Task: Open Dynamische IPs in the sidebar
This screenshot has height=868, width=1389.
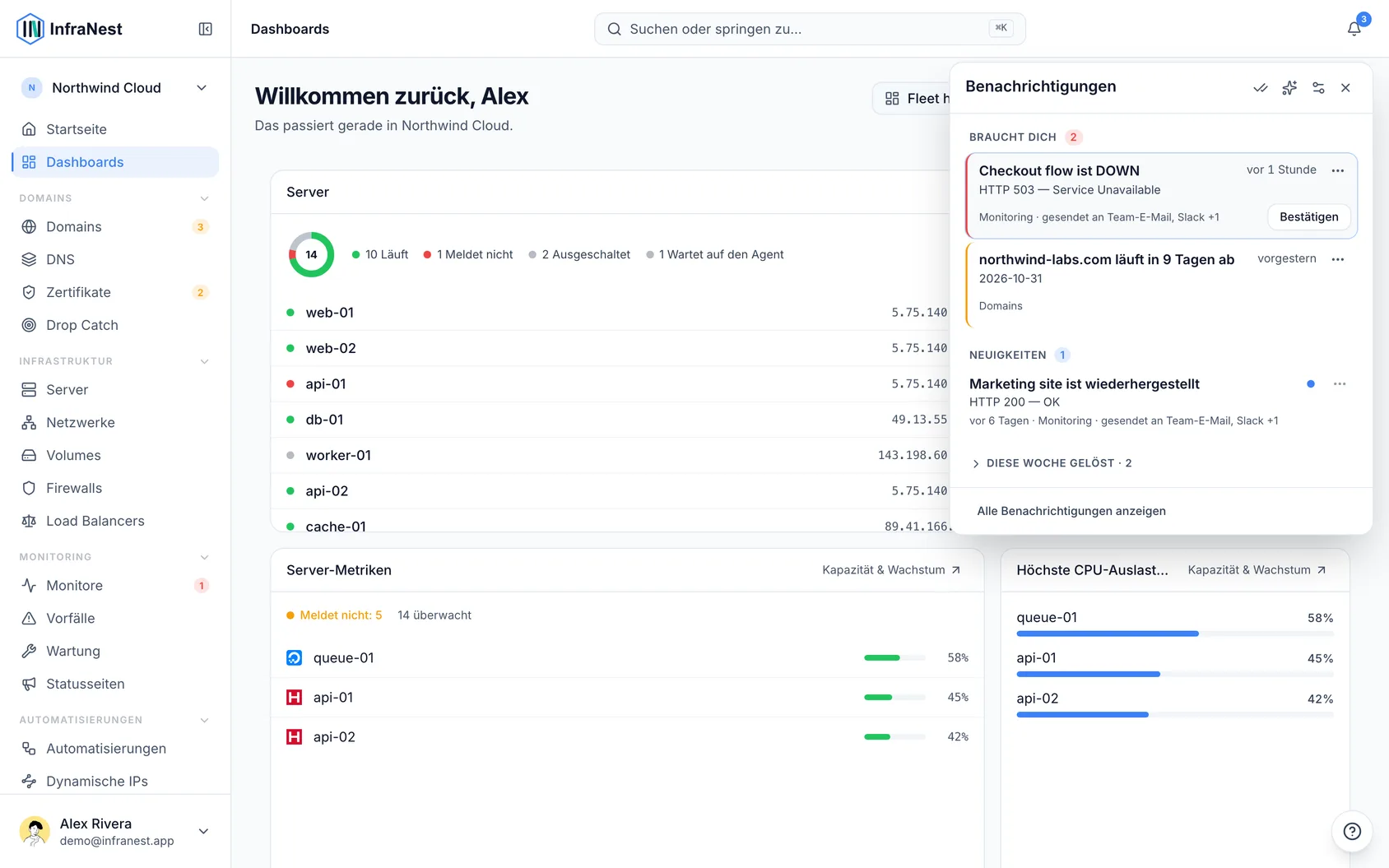Action: 115,782
